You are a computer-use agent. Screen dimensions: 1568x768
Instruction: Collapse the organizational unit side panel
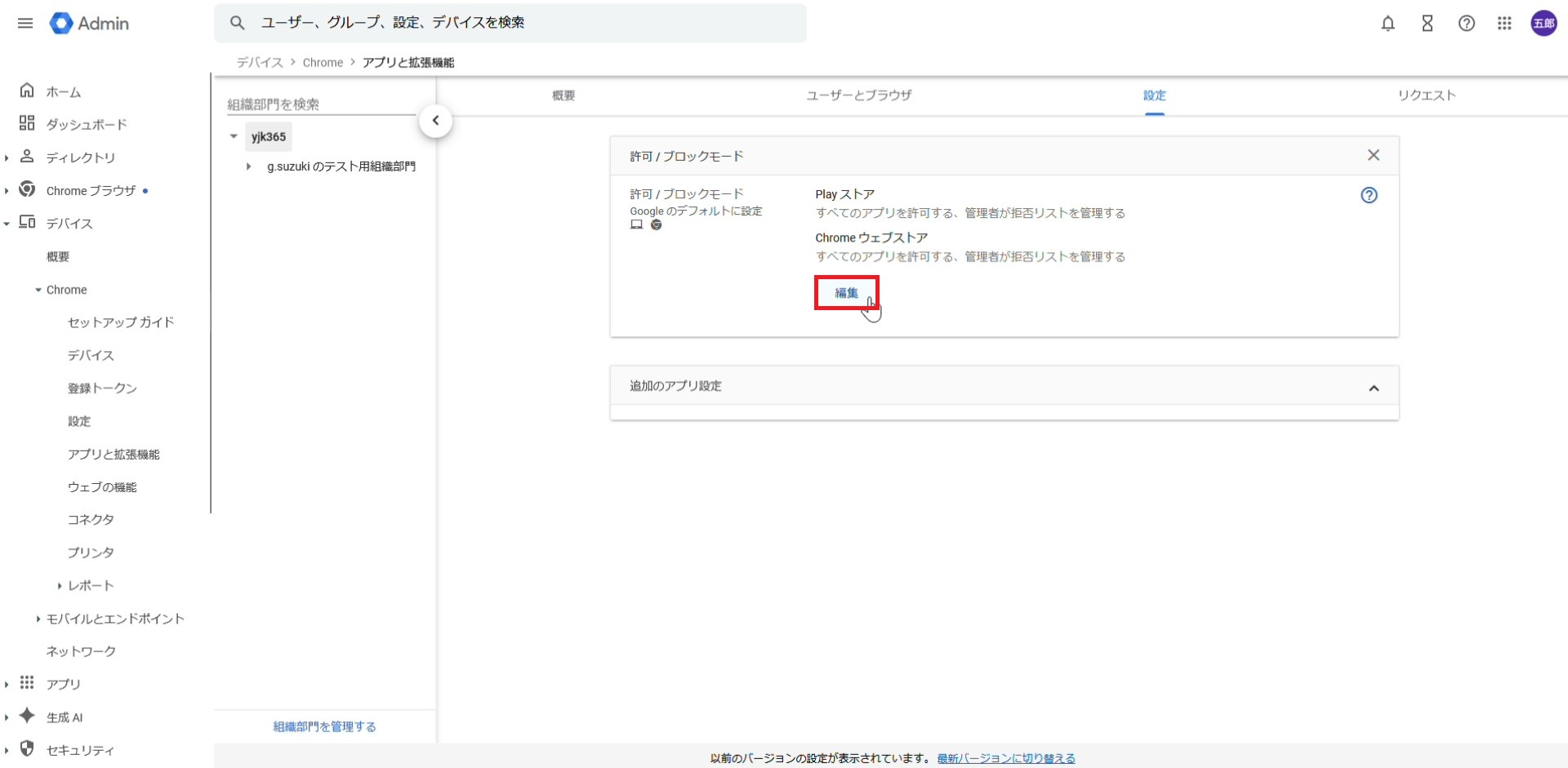(435, 121)
